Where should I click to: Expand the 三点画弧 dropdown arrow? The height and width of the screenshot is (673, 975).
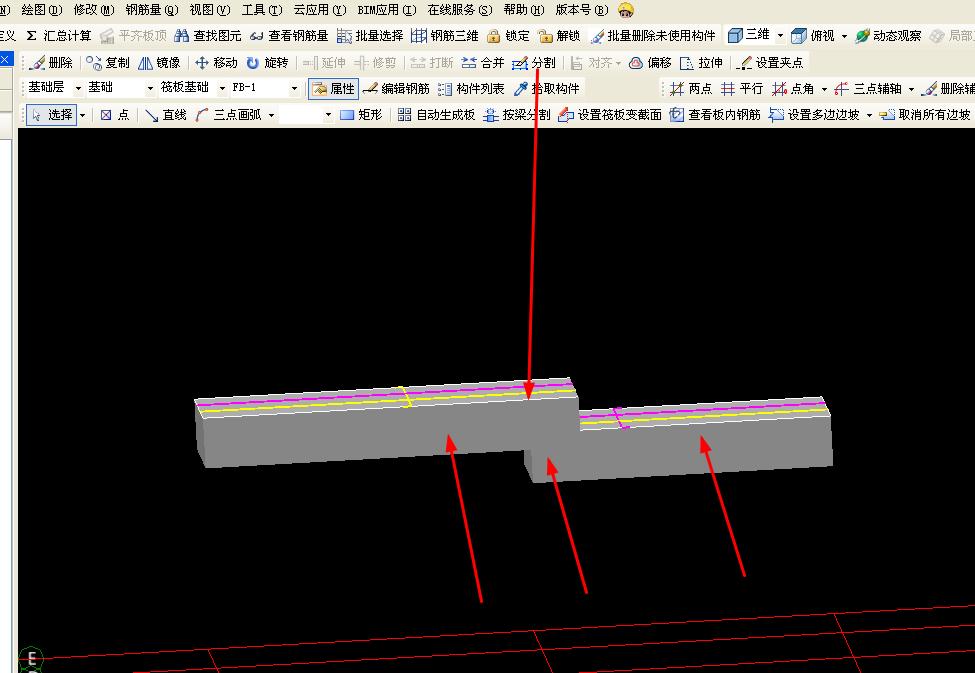[x=271, y=115]
